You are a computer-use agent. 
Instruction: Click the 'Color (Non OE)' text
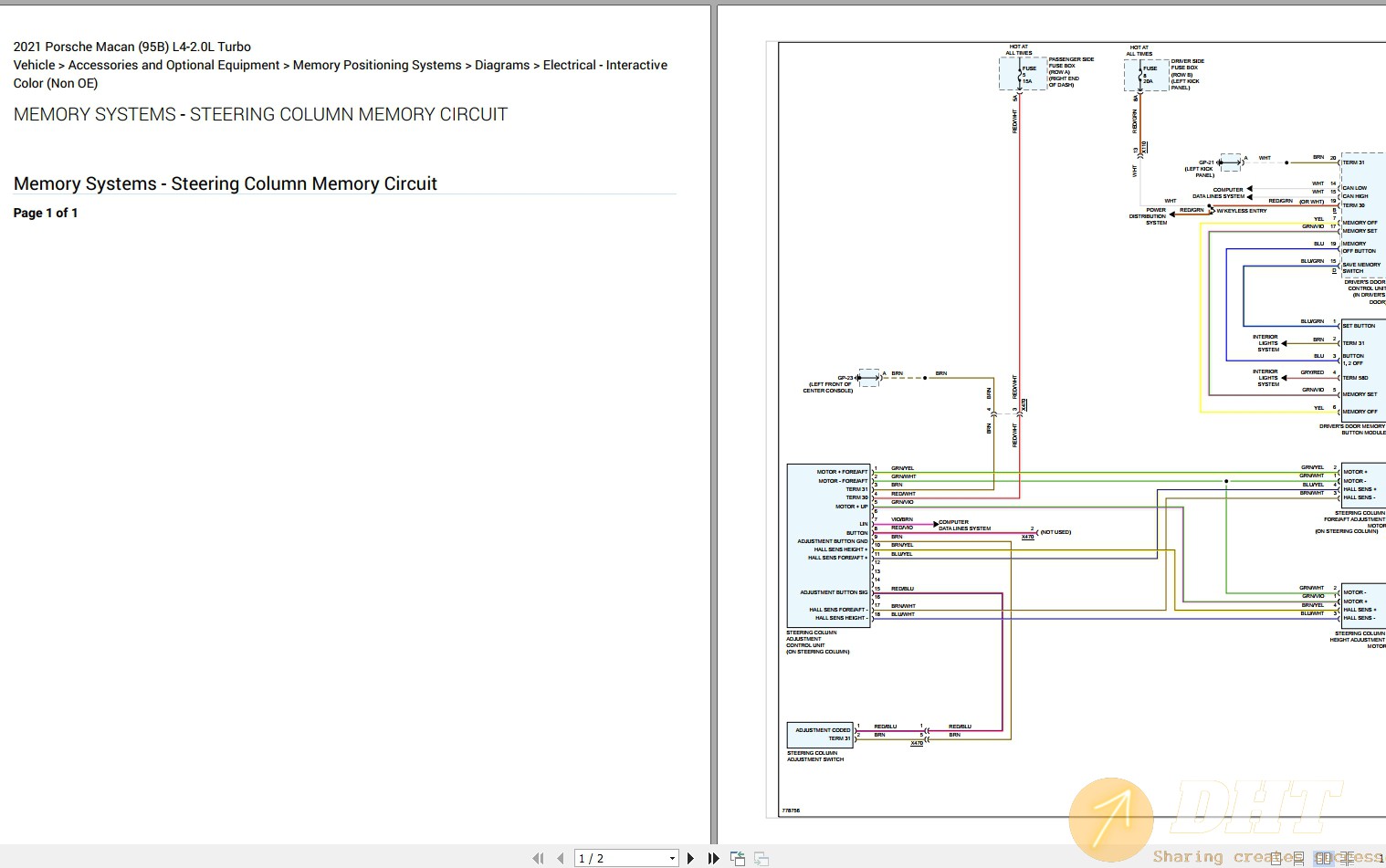[x=56, y=83]
